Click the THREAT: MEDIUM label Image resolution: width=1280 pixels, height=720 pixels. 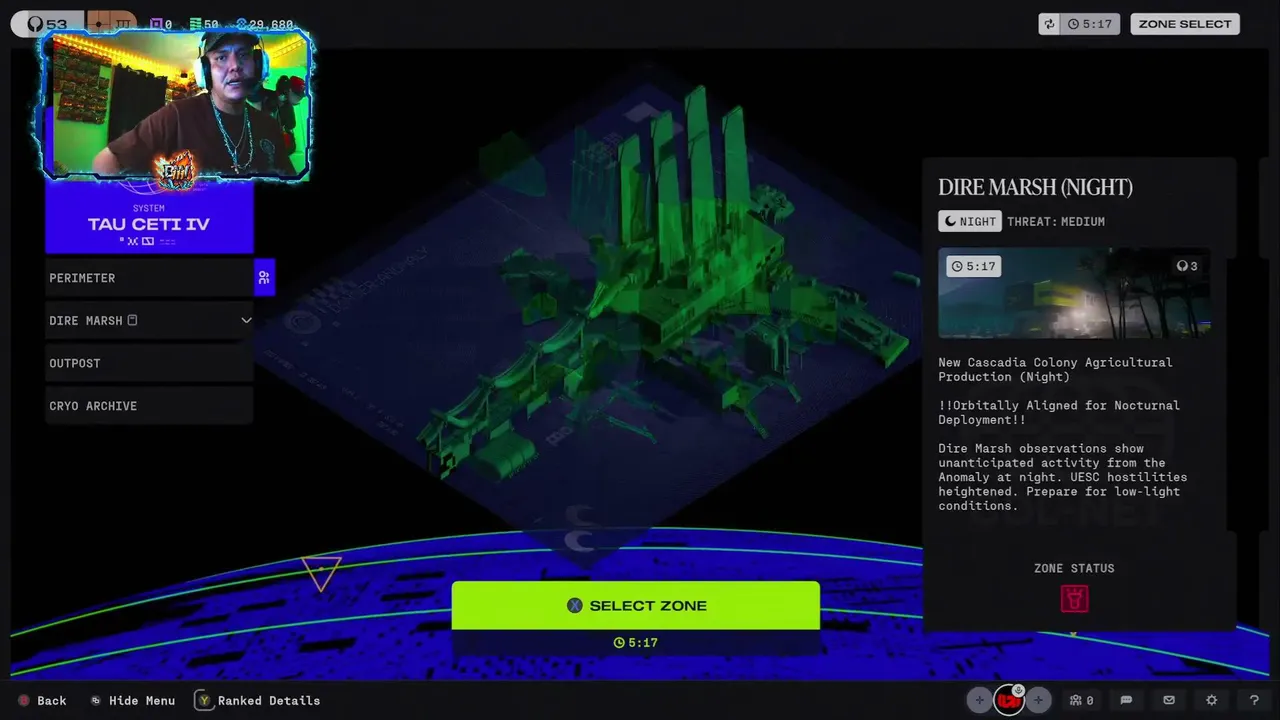coord(1056,222)
